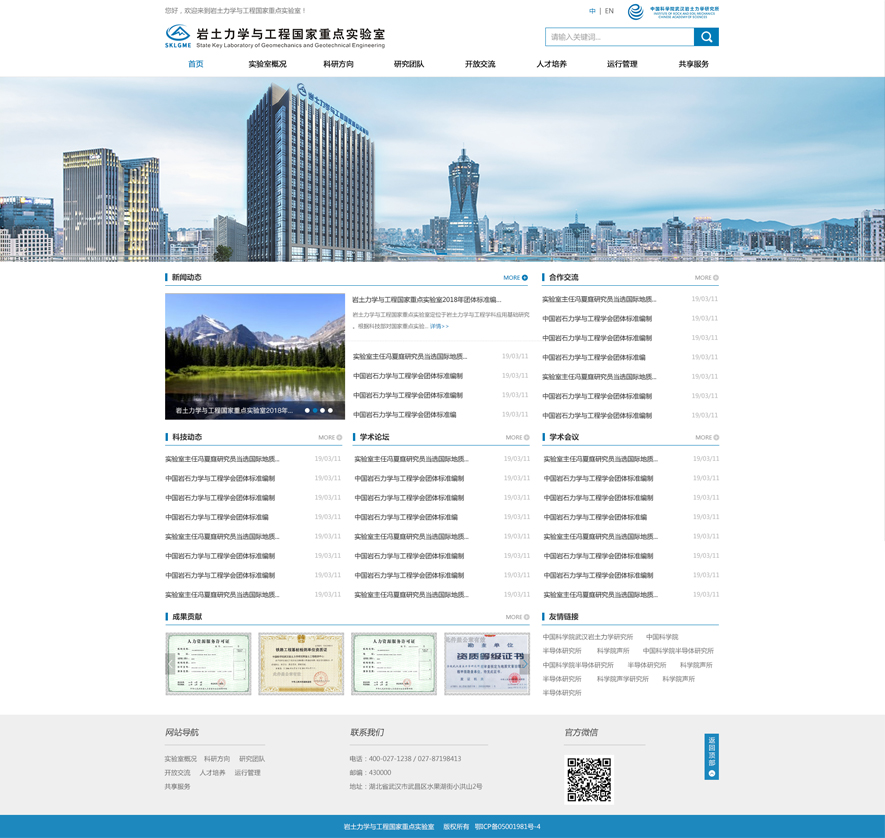The width and height of the screenshot is (885, 838).
Task: Open the yellow-bordered certificate thumbnail
Action: [301, 664]
